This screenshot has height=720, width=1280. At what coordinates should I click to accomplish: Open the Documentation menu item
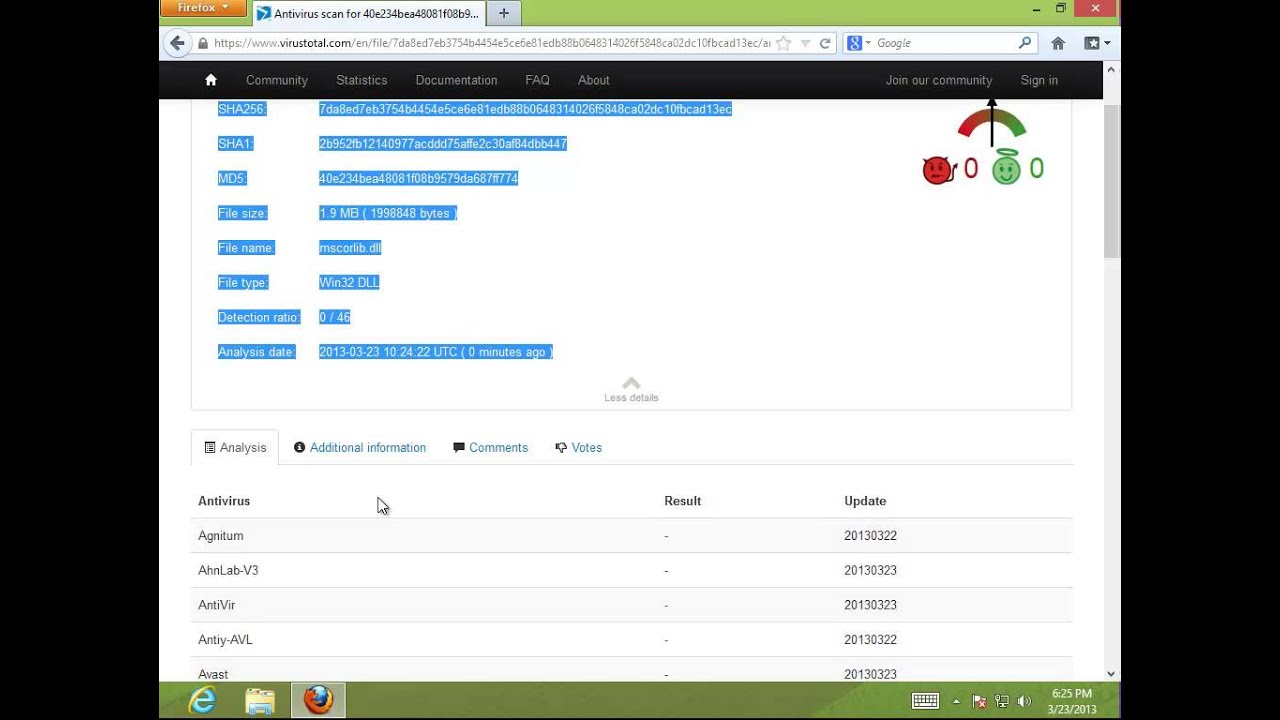[456, 80]
